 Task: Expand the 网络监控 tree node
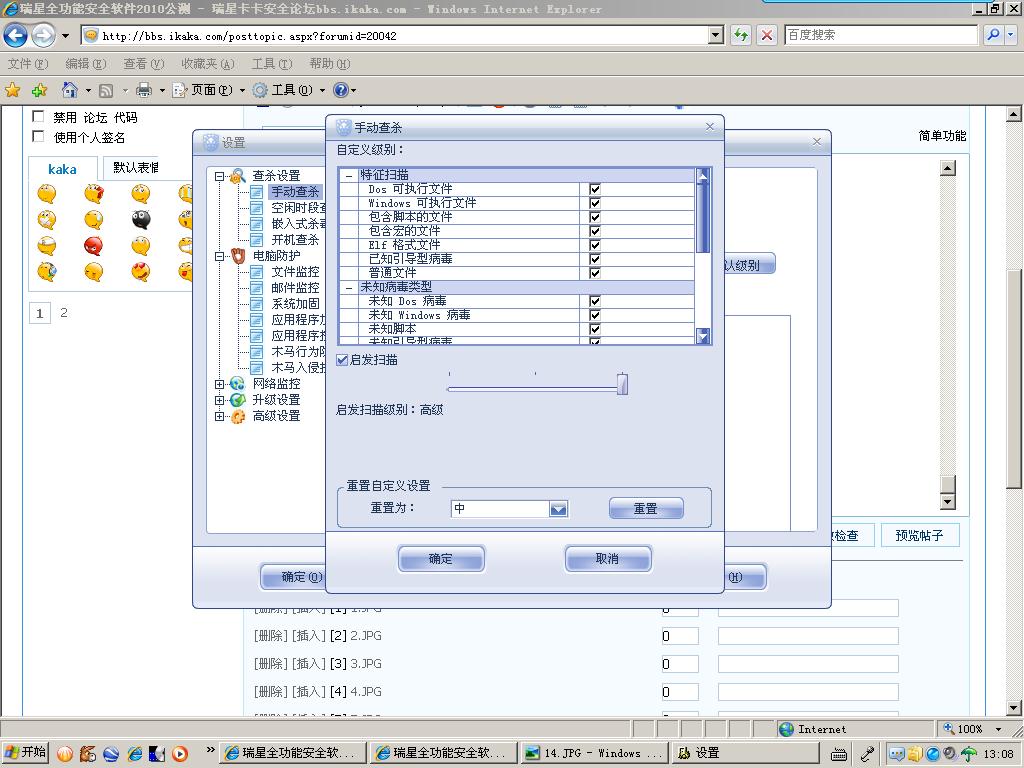coord(219,384)
